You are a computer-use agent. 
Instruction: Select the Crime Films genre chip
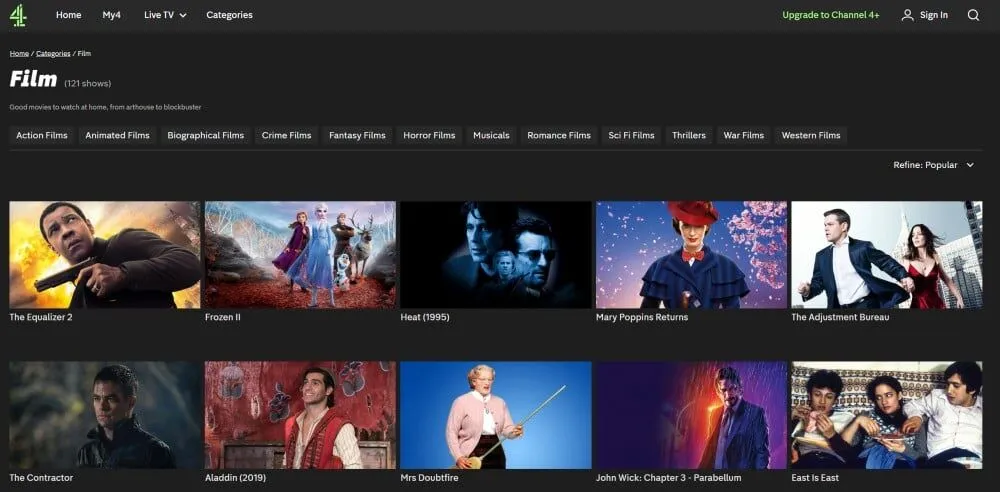(286, 135)
